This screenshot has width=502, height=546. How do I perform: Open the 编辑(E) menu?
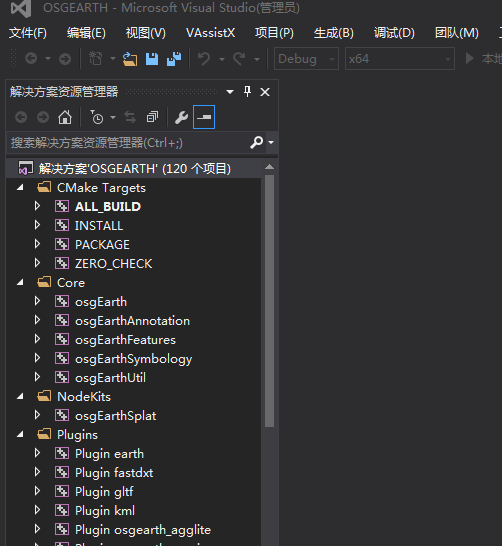coord(86,33)
